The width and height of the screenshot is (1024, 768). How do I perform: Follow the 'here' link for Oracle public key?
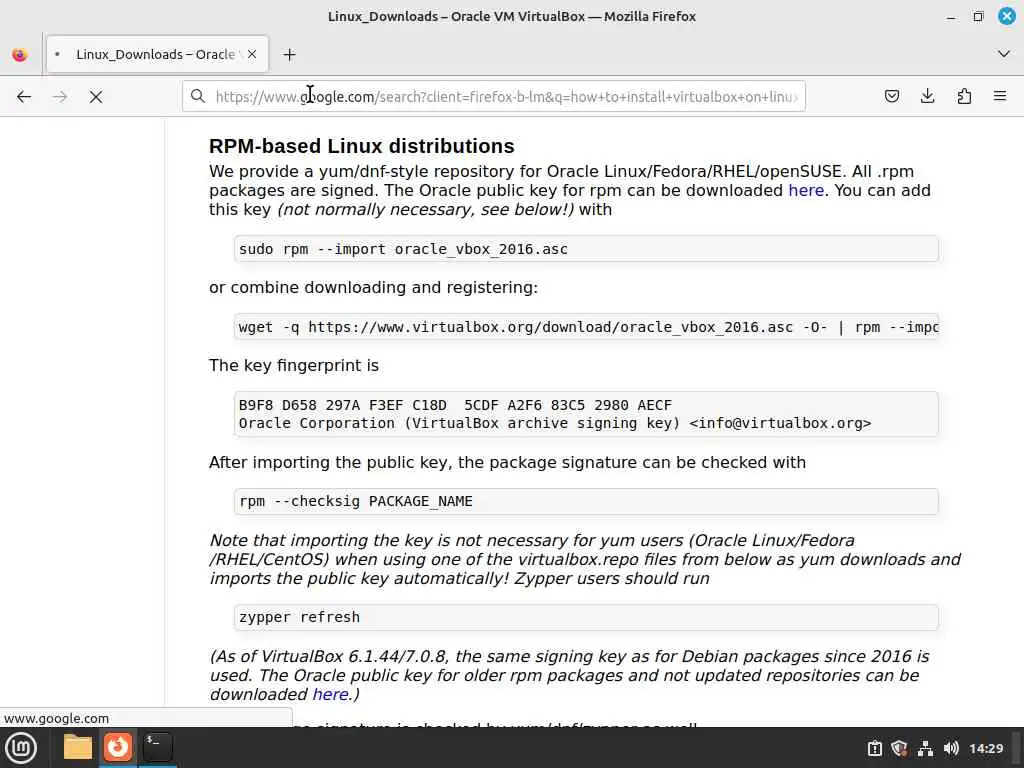[806, 190]
